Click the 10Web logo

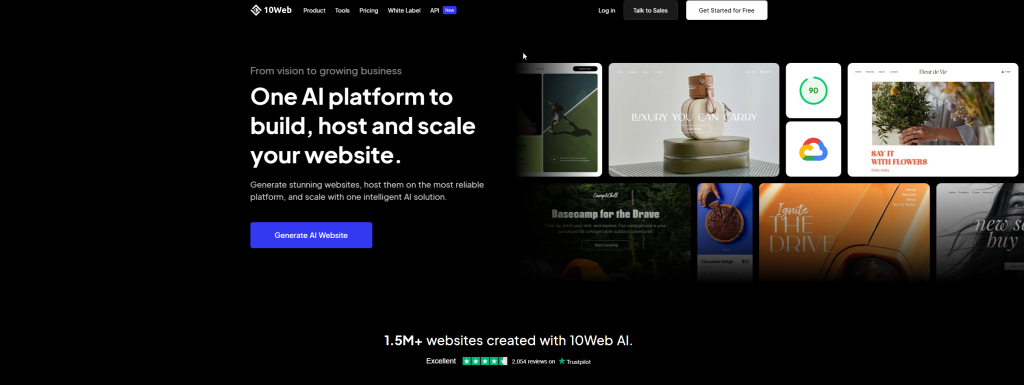[x=271, y=10]
